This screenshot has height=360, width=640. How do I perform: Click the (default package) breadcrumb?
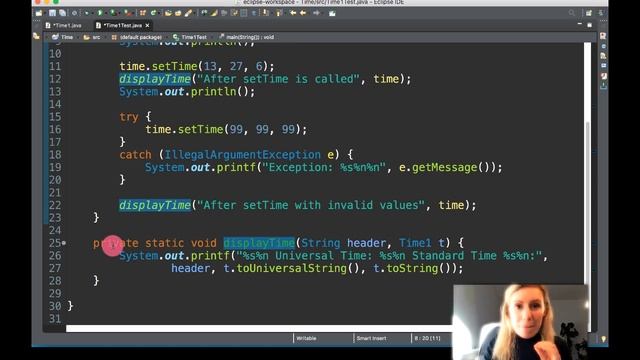click(x=137, y=37)
